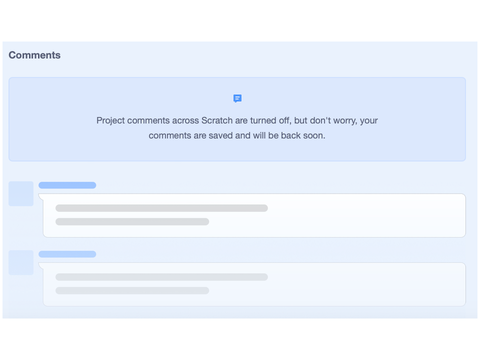Image resolution: width=480 pixels, height=360 pixels.
Task: Click the "Project comments across Scratch" line
Action: coord(237,121)
